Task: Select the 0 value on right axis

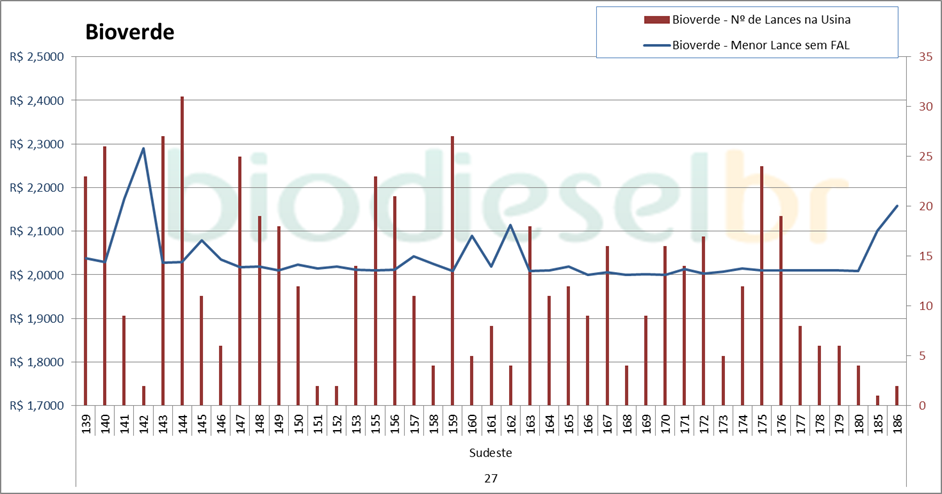Action: (921, 406)
